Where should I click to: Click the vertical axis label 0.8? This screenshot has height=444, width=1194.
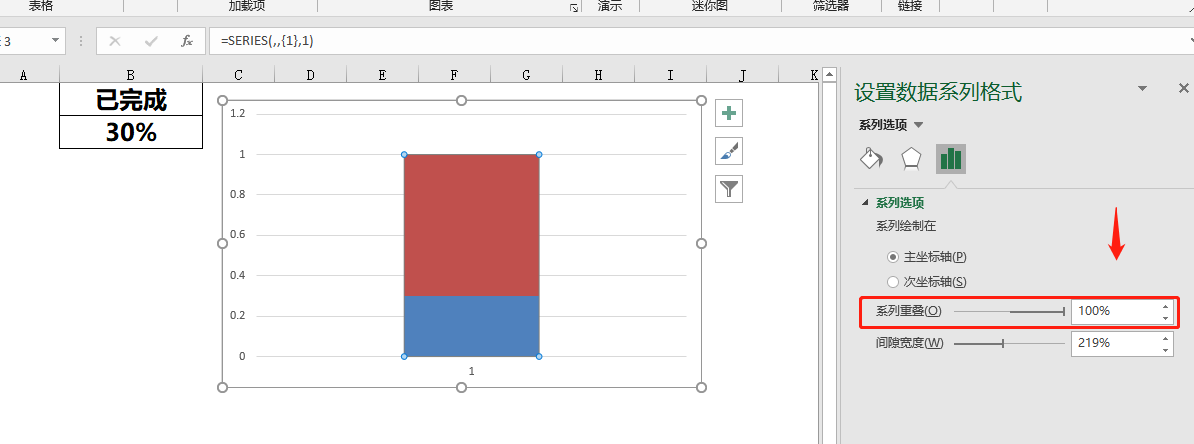(x=238, y=194)
